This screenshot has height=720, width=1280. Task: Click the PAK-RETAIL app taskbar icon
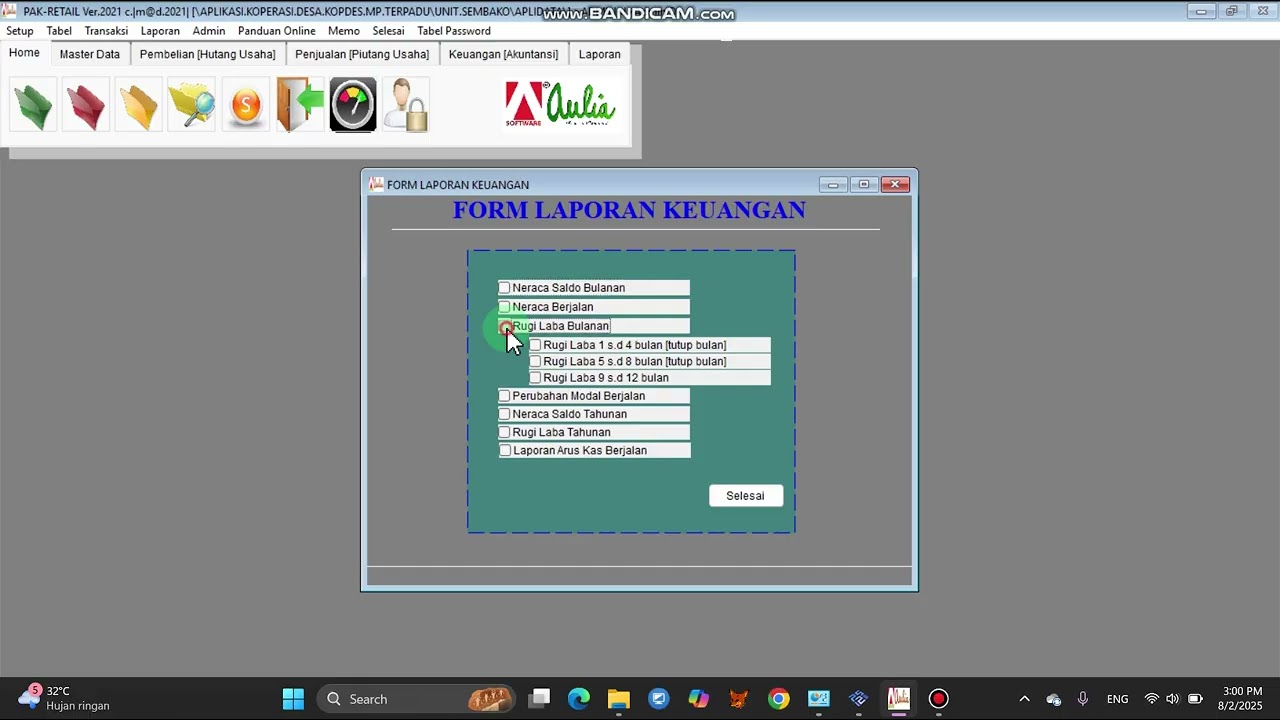[899, 699]
